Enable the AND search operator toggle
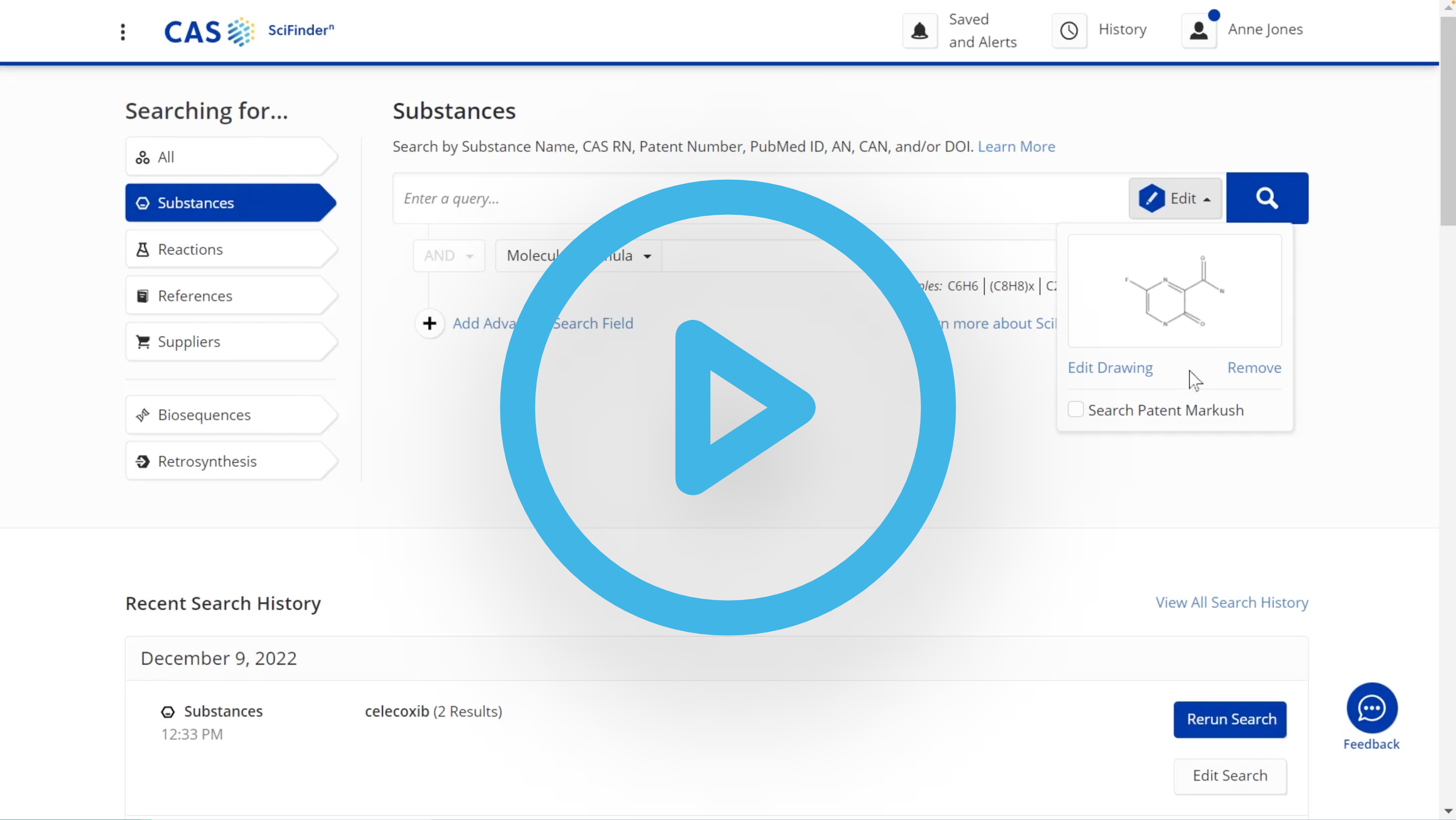This screenshot has width=1456, height=820. (446, 255)
